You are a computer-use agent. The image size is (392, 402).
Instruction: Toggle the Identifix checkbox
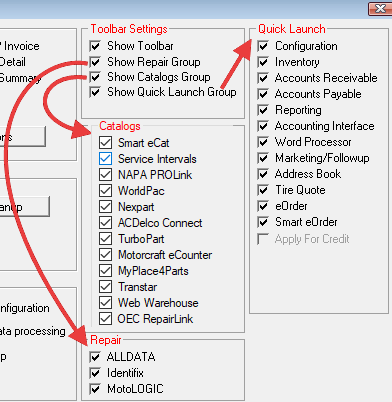95,373
